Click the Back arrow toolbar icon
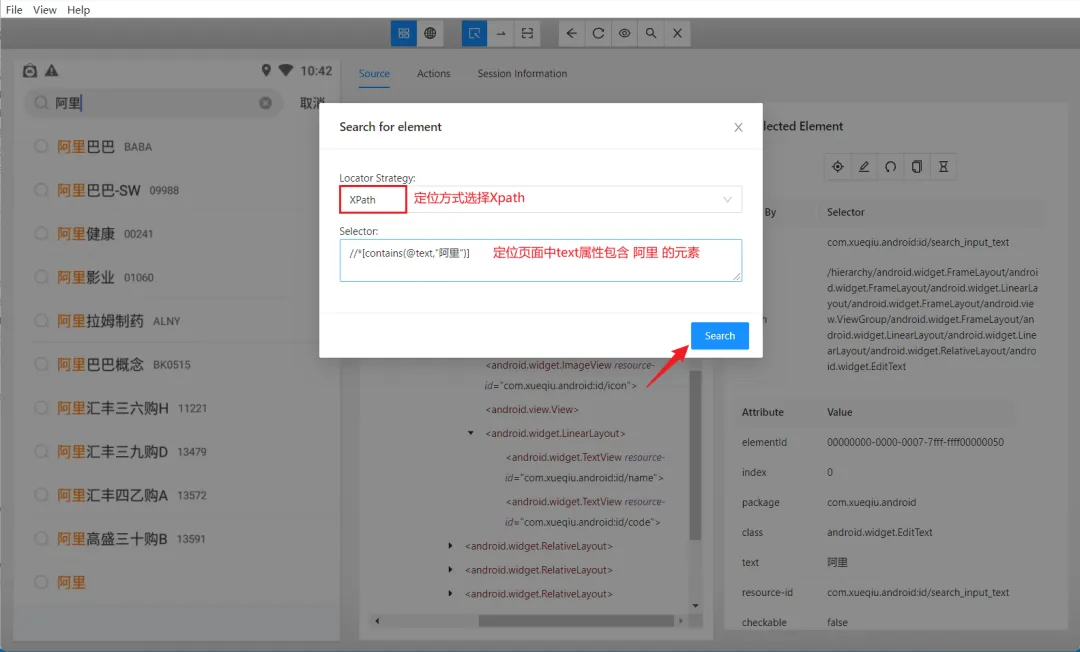 click(x=571, y=33)
